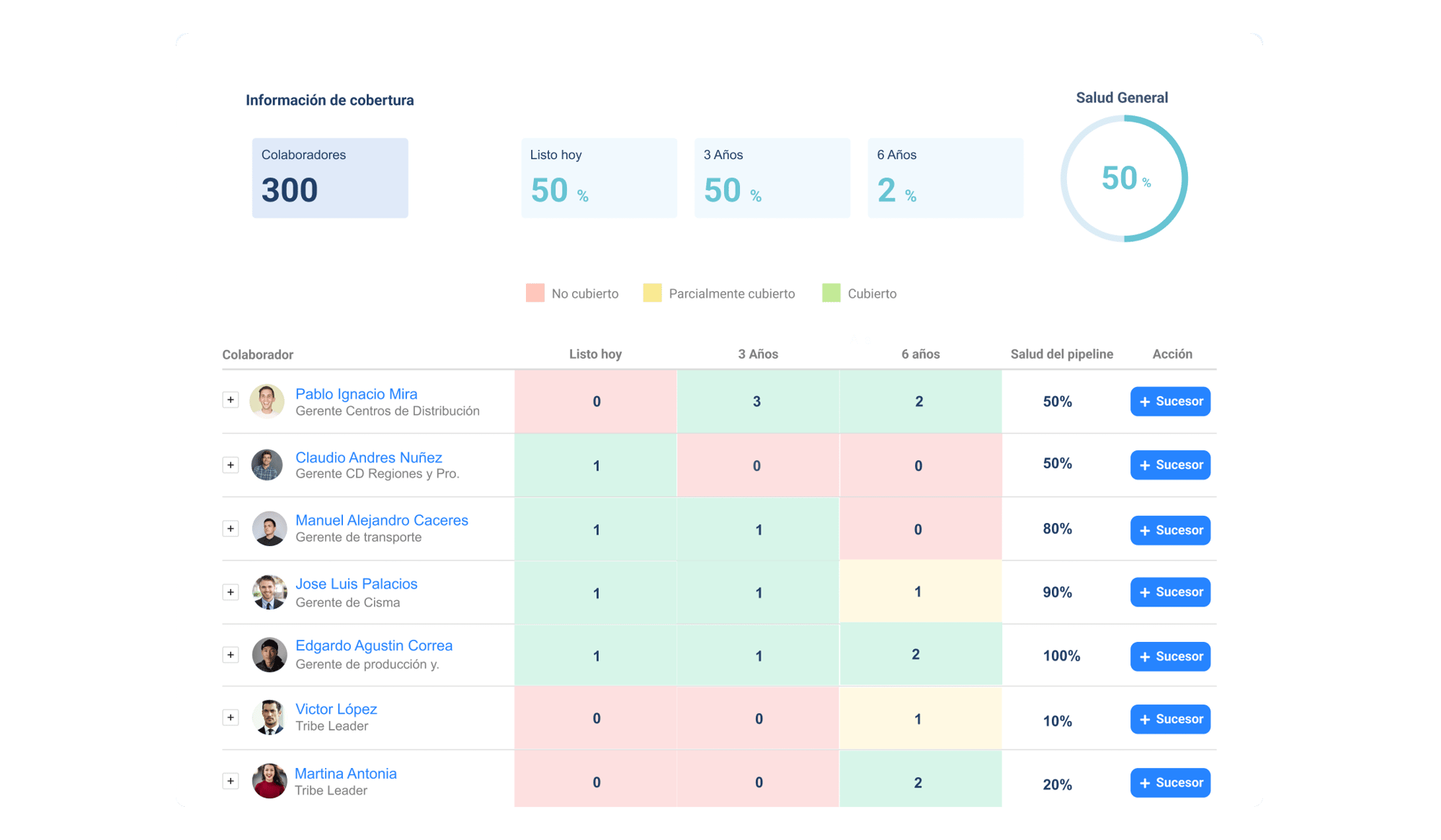Viewport: 1441px width, 840px height.
Task: Open Claudio Andres Nuñez profile link
Action: [x=368, y=457]
